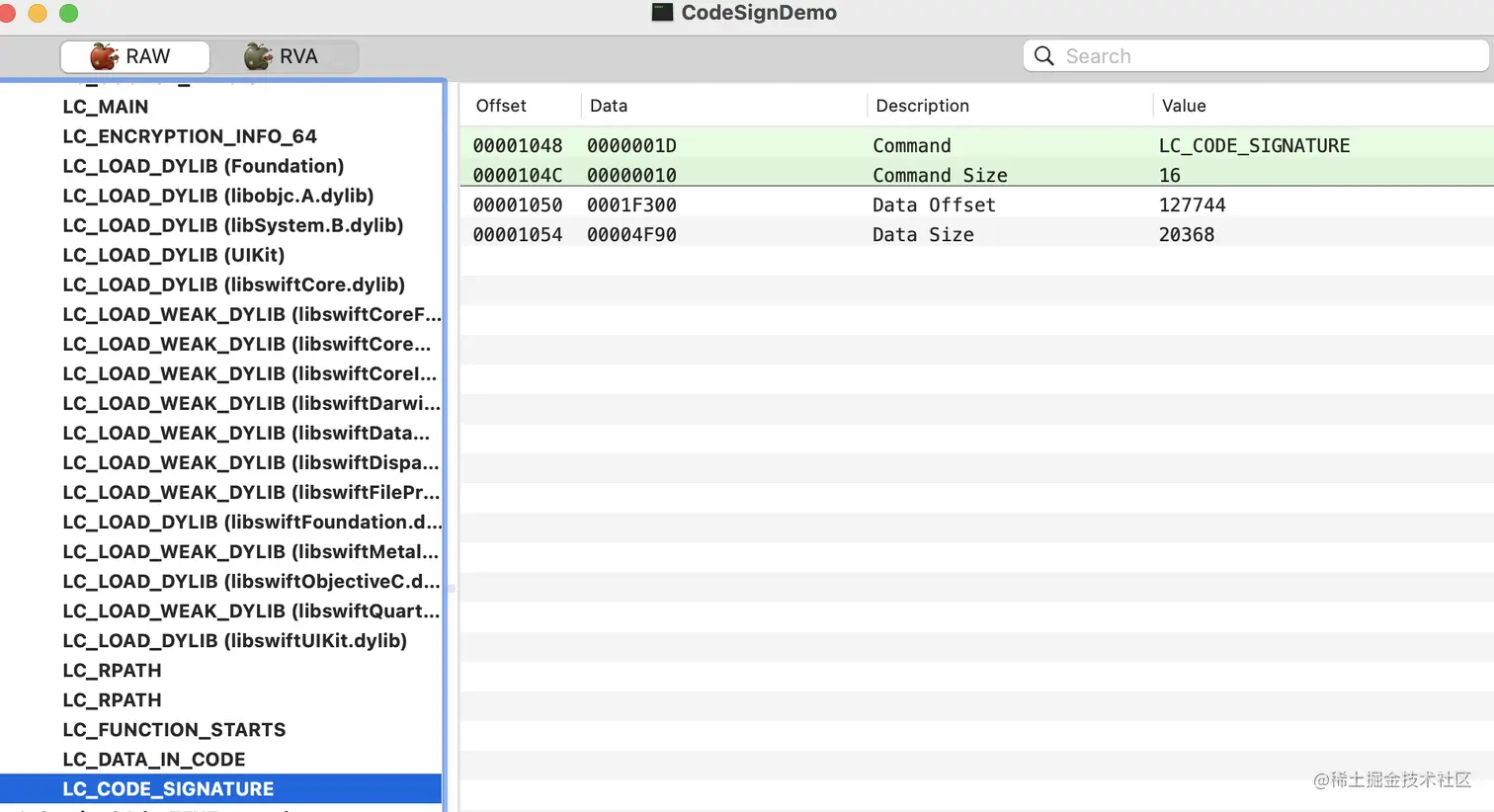
Task: Select the highlighted LC_CODE_SIGNATURE row
Action: 221,788
